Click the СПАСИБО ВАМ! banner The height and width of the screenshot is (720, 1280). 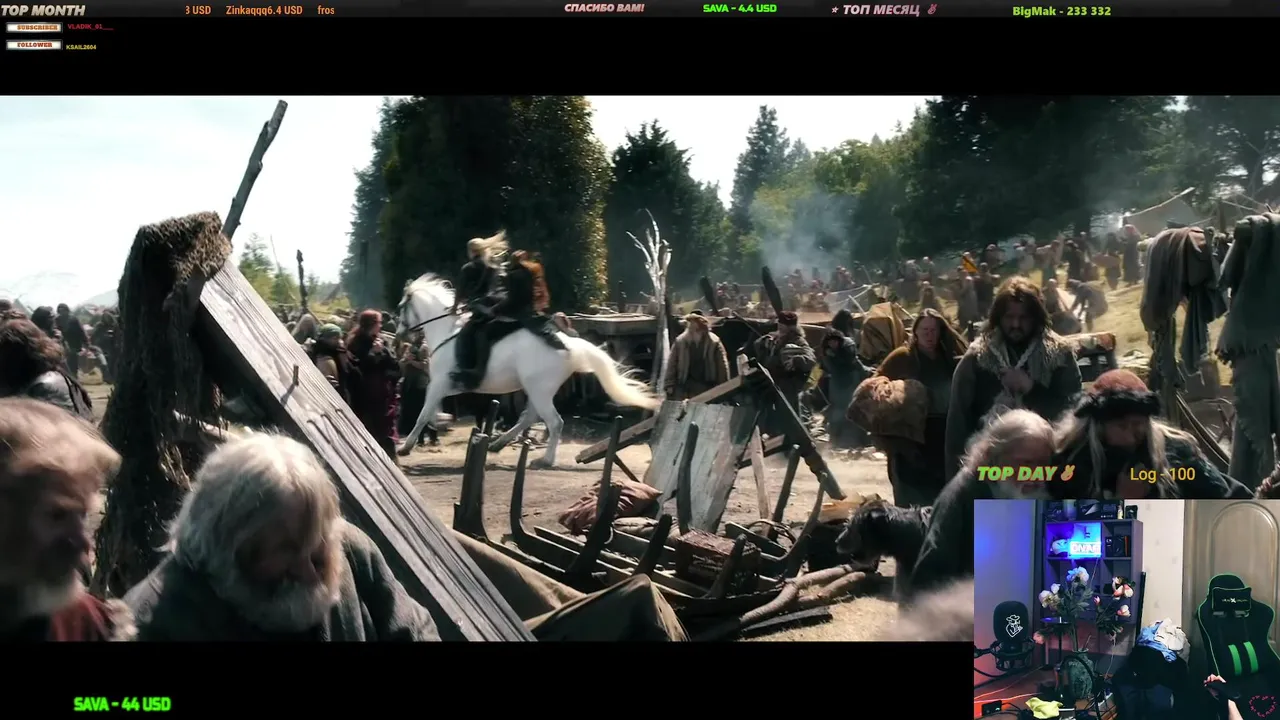pyautogui.click(x=604, y=8)
